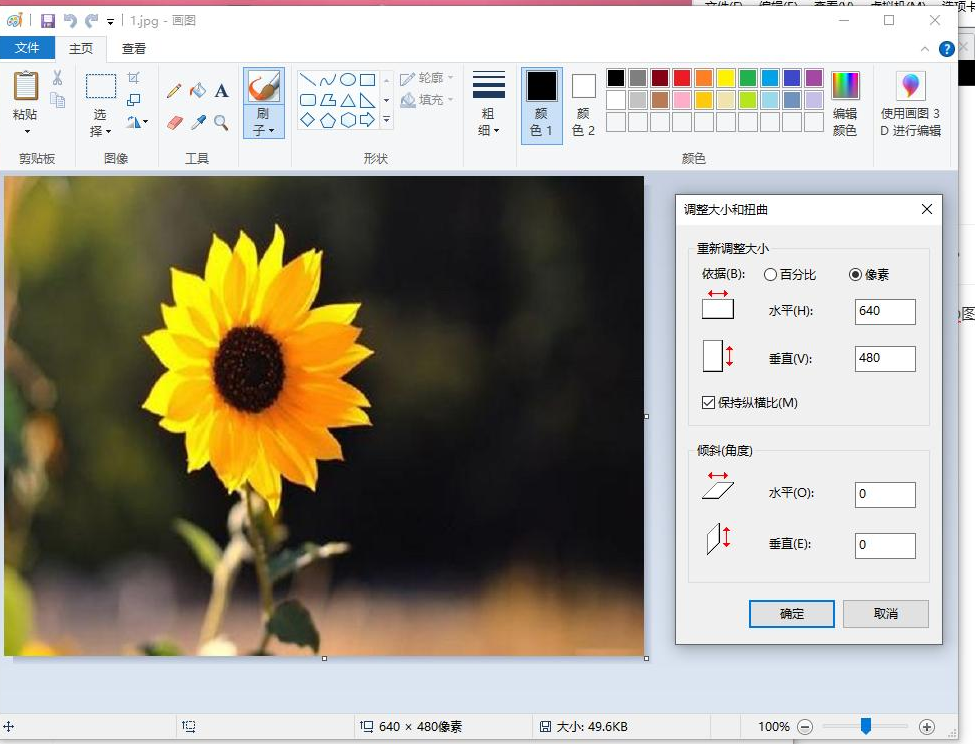Pick the pink color swatch

pos(682,99)
